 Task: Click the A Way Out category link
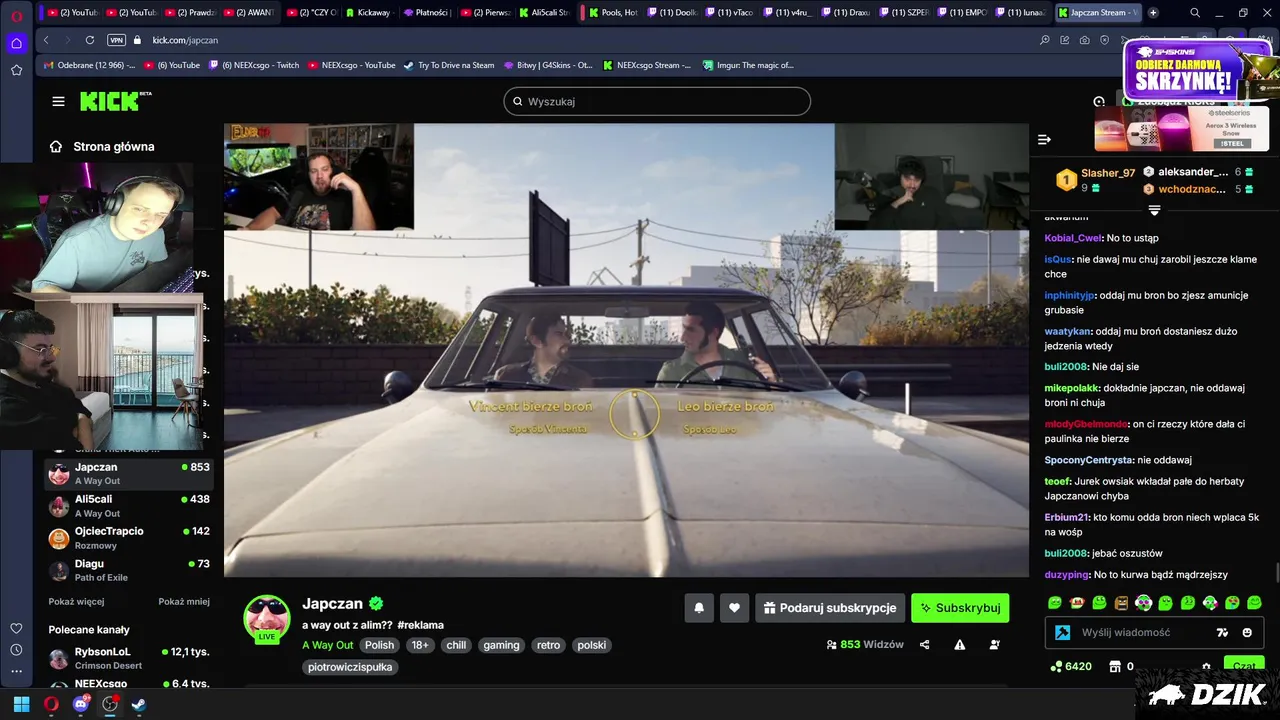click(x=327, y=645)
